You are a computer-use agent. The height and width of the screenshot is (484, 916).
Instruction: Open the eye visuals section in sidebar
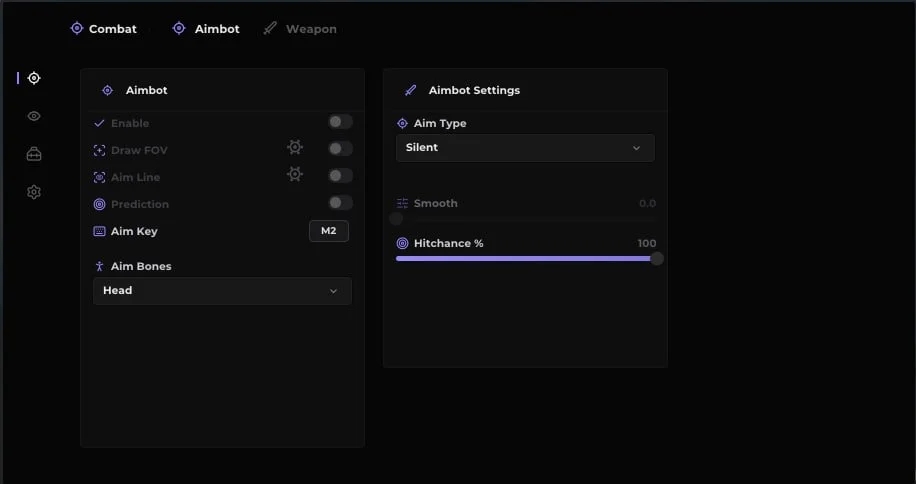34,116
